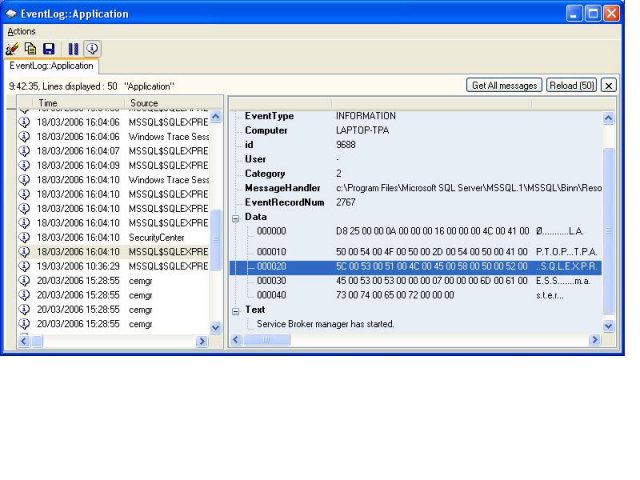
Task: Click the save floppy disk icon
Action: pos(49,49)
